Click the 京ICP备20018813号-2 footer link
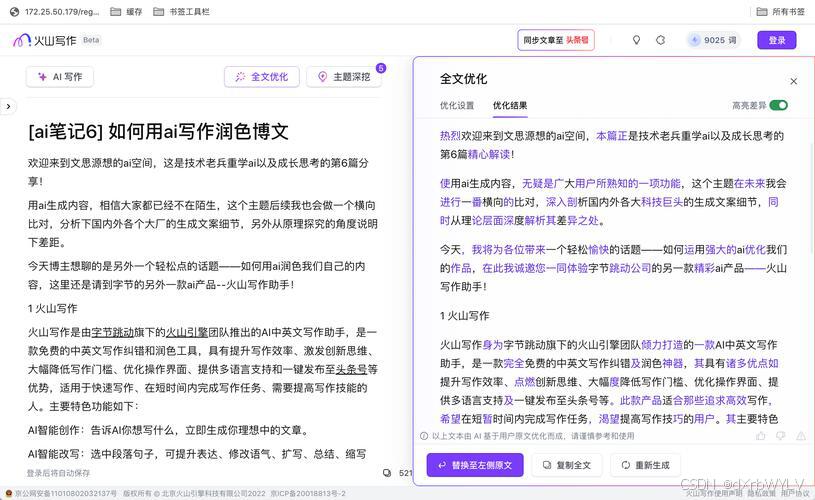 (308, 493)
